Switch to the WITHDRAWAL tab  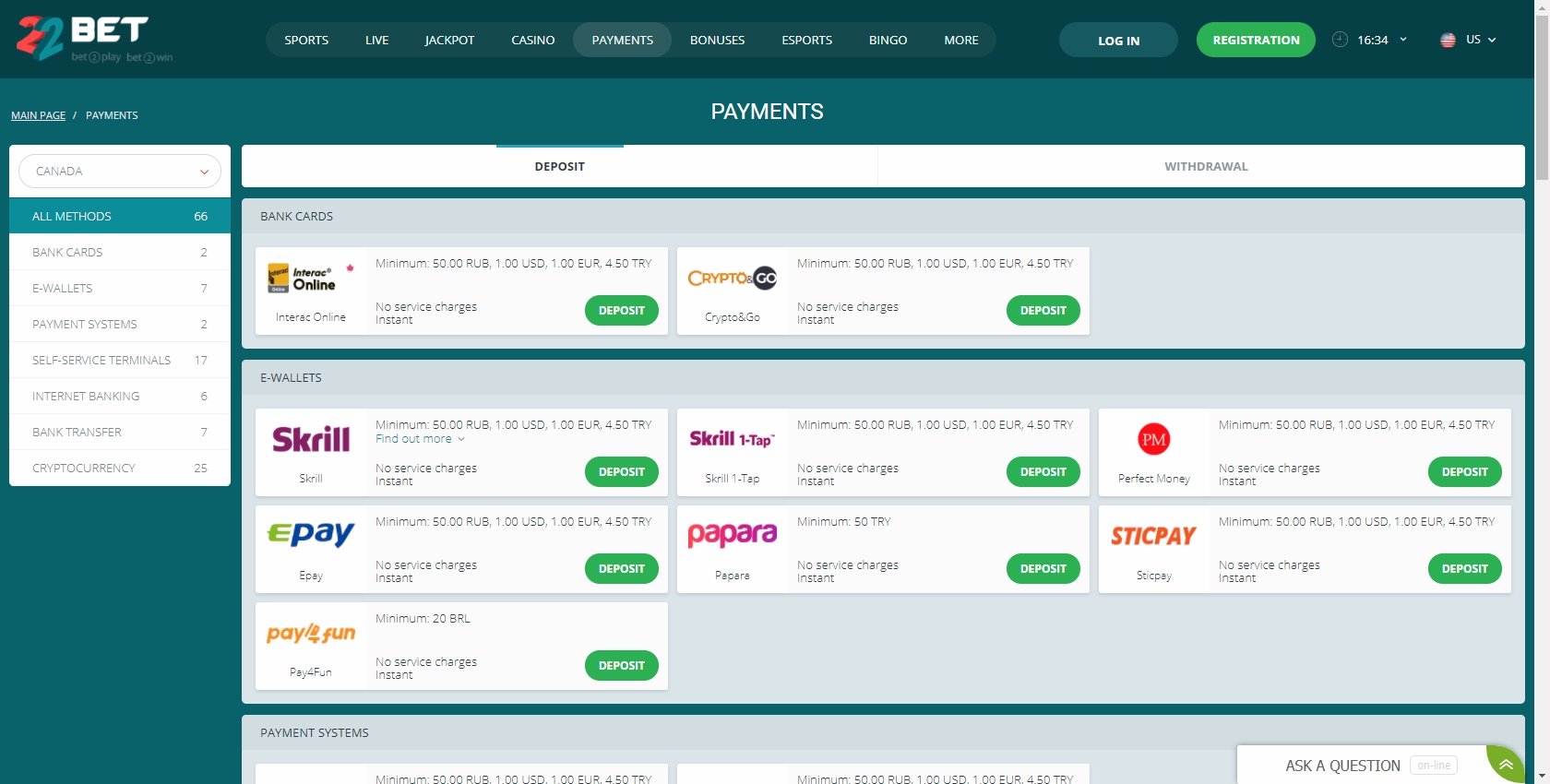[x=1205, y=166]
